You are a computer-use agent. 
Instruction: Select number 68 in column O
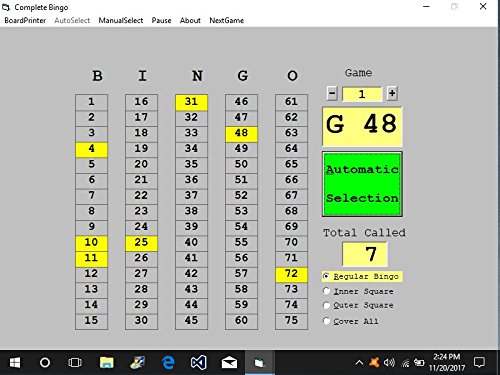291,212
